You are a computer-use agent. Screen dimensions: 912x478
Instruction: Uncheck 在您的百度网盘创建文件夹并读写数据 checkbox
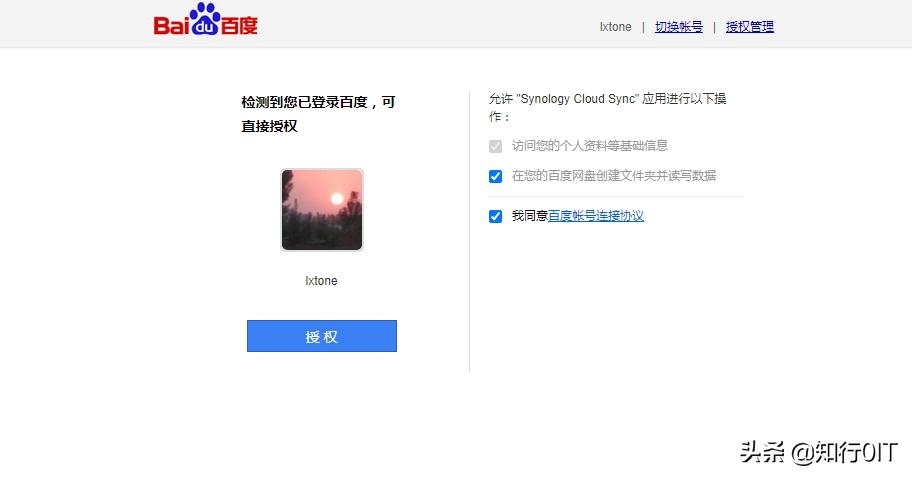coord(496,176)
